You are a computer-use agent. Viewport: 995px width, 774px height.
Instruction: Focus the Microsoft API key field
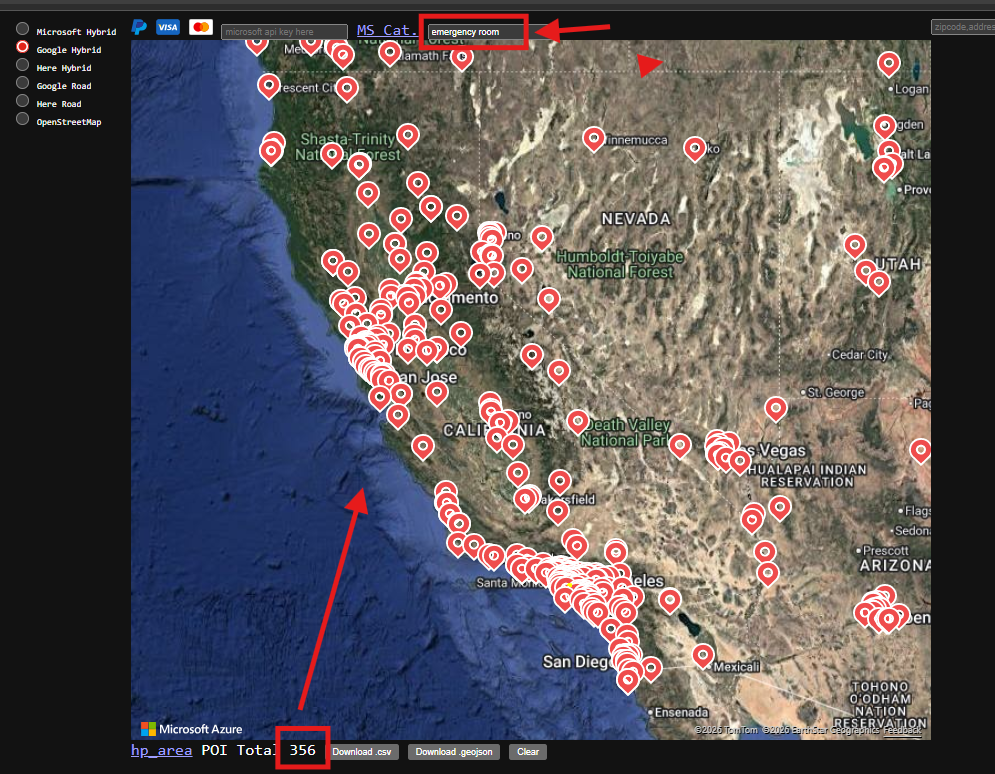[284, 32]
